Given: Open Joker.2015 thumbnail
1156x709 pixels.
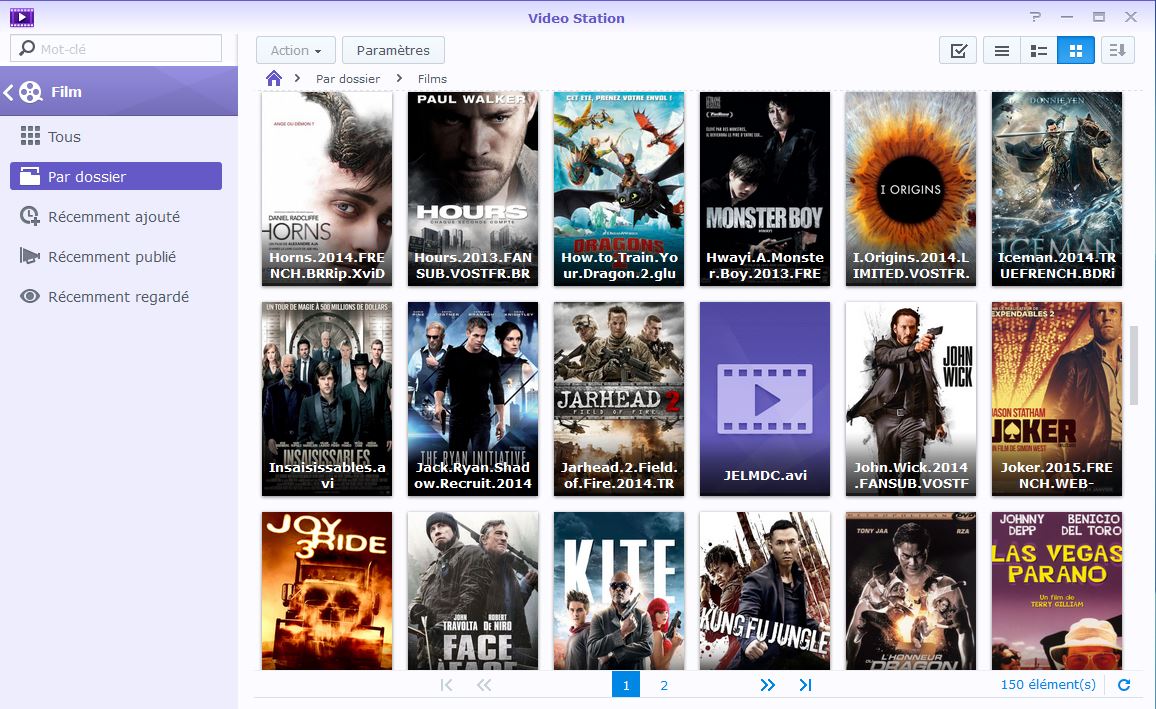Looking at the screenshot, I should point(1056,399).
